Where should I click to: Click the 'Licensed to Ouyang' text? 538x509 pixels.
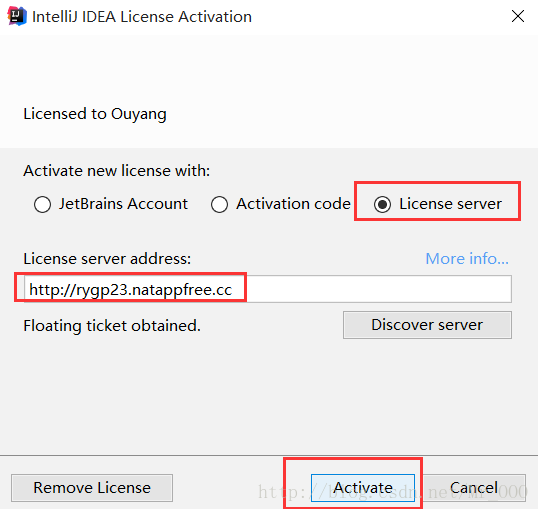[95, 114]
